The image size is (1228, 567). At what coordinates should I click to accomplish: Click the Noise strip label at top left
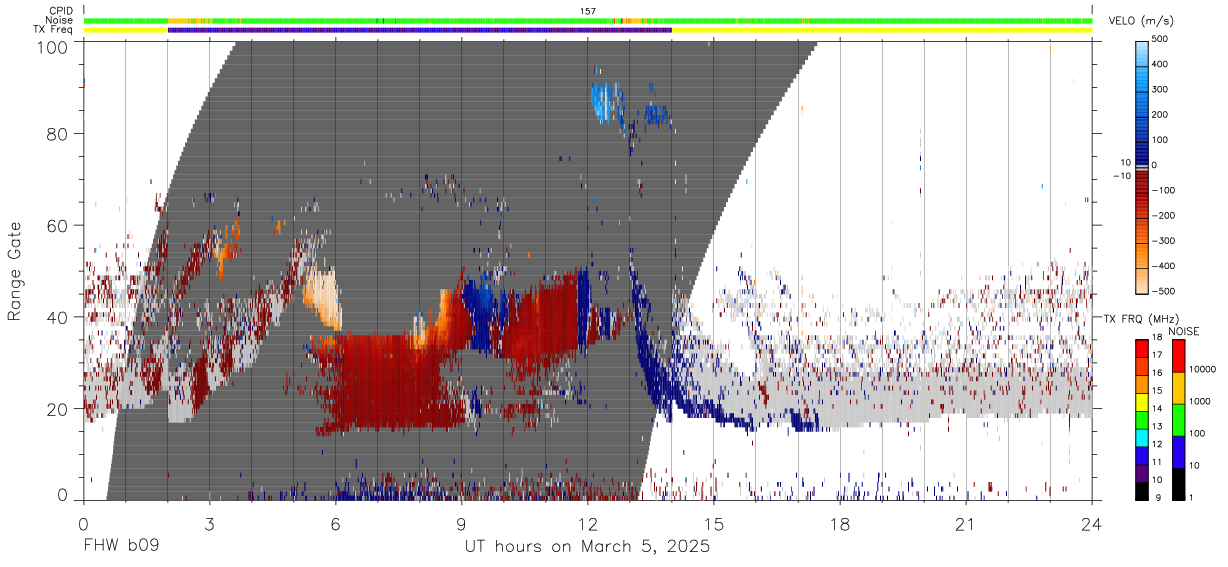click(x=60, y=20)
